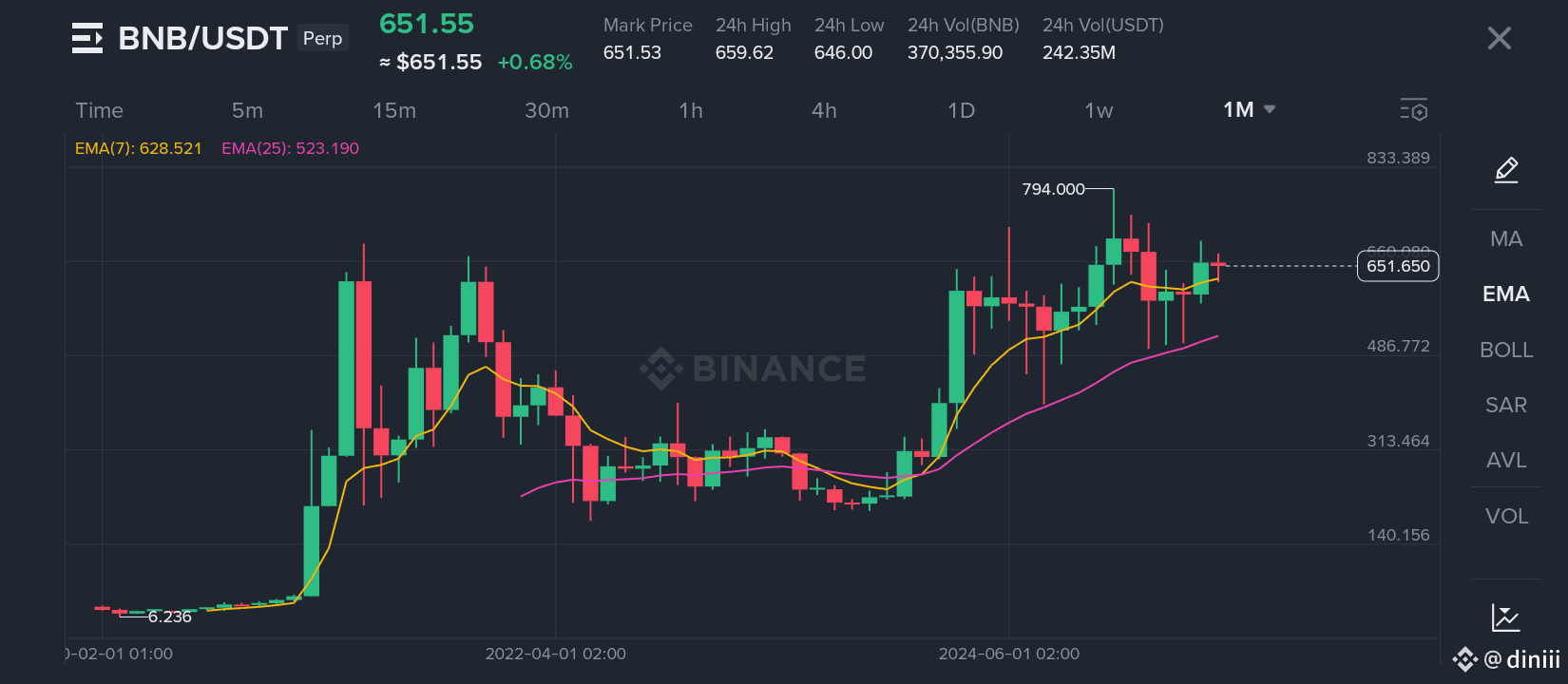Toggle the EMA indicator
Viewport: 1568px width, 684px height.
[x=1506, y=294]
